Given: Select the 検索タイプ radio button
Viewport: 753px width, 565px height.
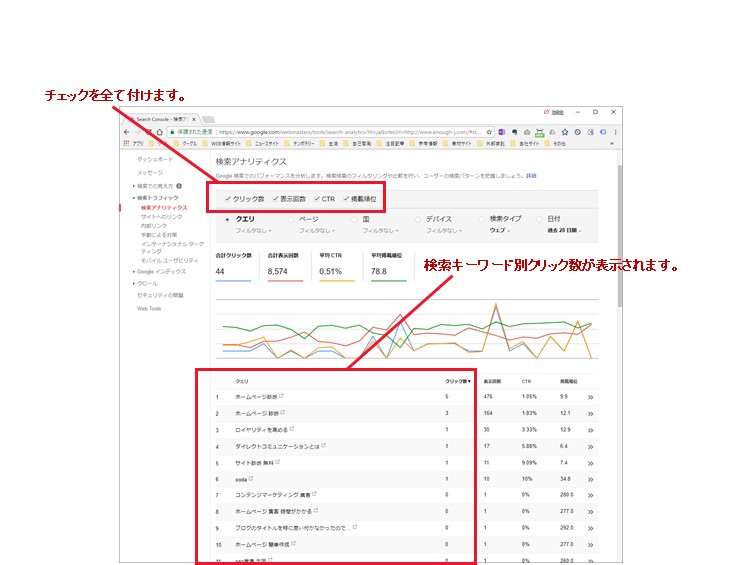Looking at the screenshot, I should [481, 219].
